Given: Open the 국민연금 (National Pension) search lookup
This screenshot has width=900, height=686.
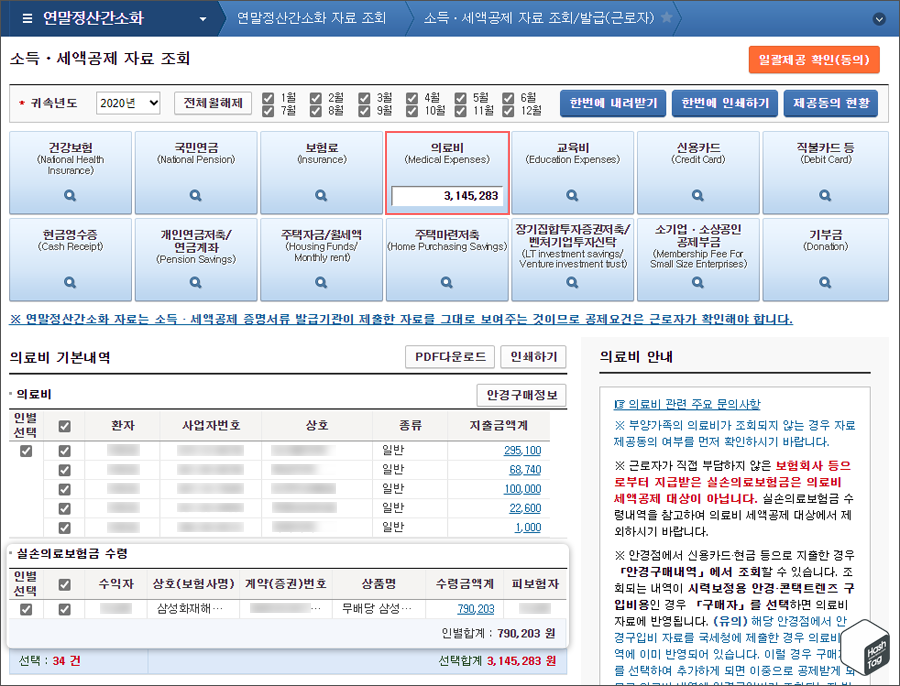Looking at the screenshot, I should pos(195,197).
